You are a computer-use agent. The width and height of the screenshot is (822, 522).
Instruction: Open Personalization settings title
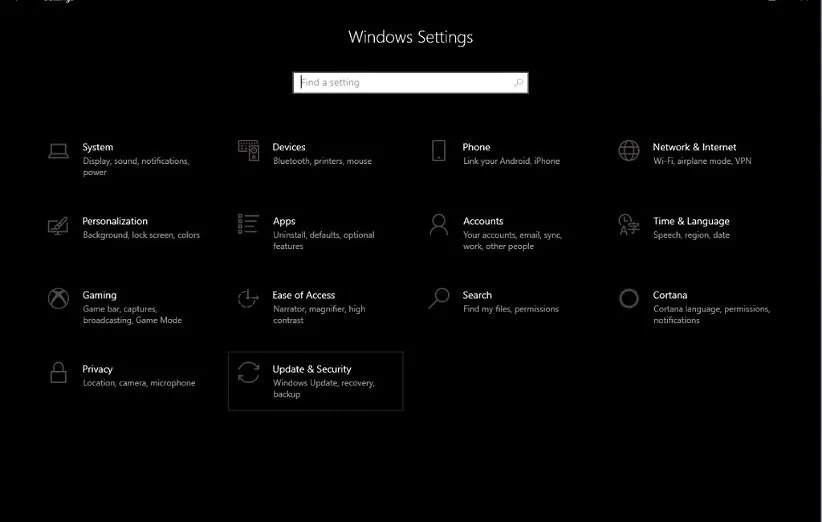(x=115, y=221)
